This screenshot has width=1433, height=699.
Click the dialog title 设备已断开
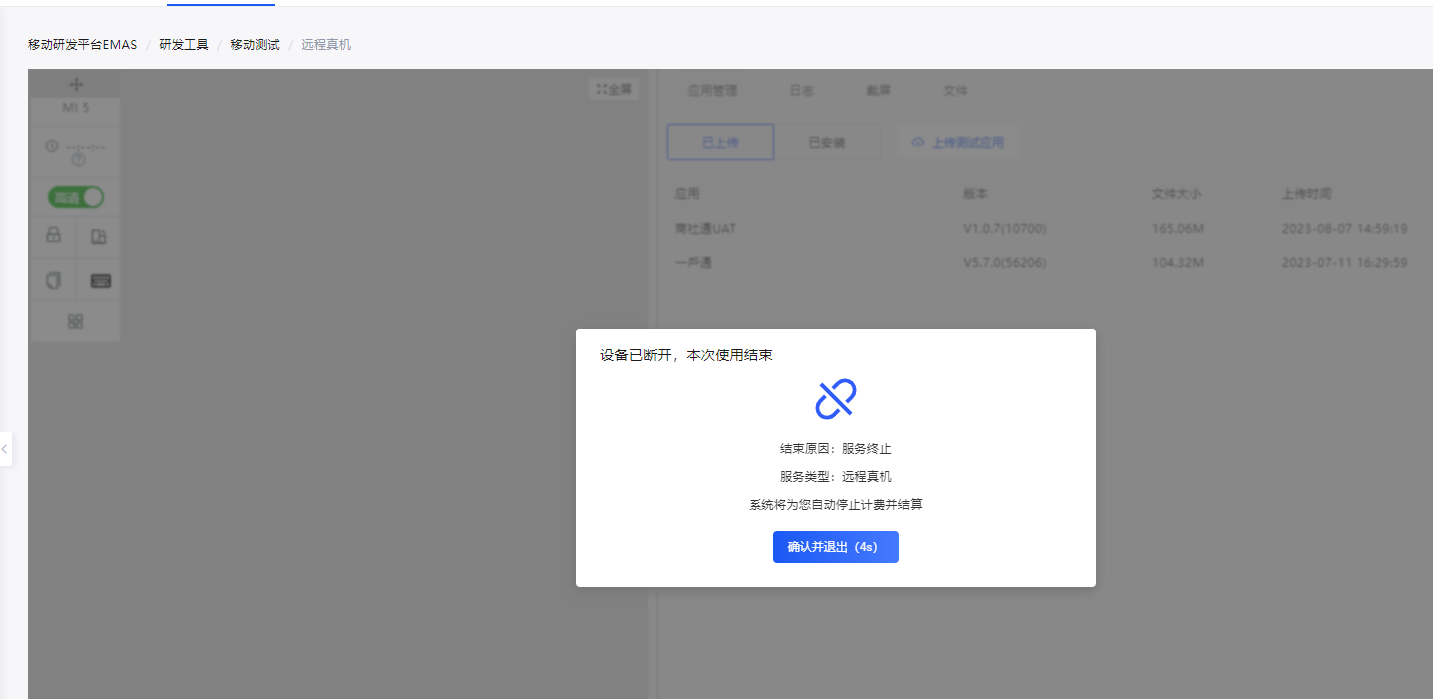click(686, 355)
